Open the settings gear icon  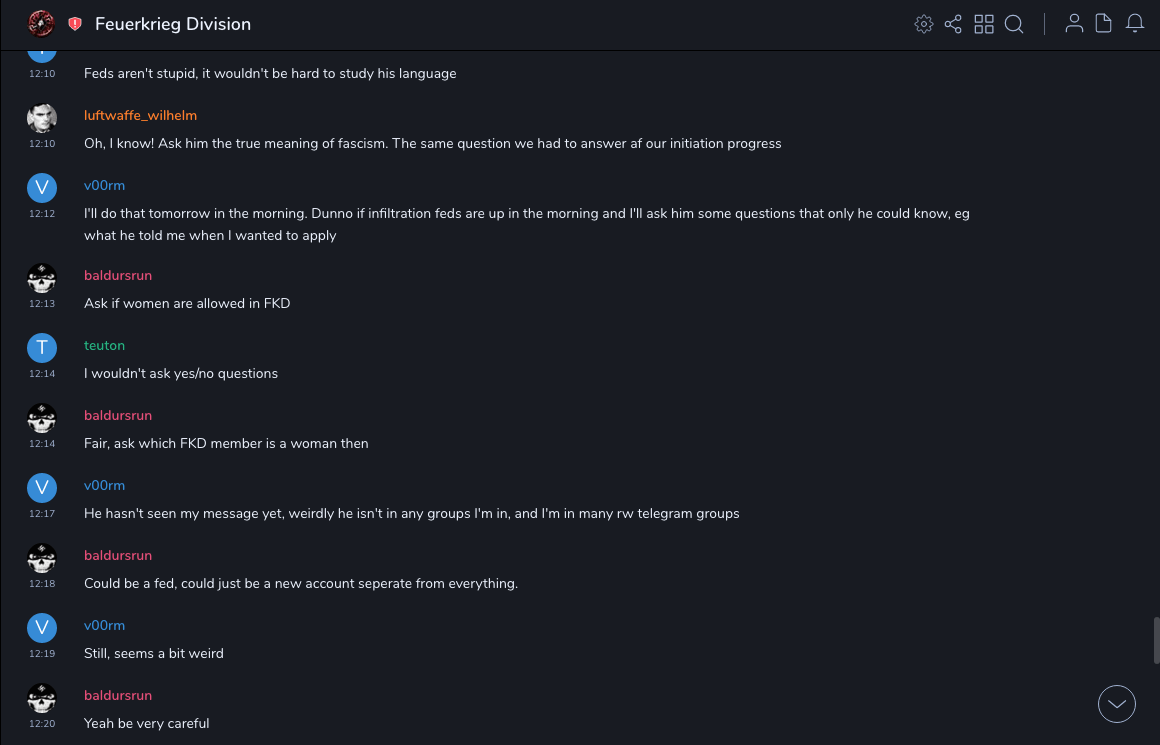tap(923, 24)
